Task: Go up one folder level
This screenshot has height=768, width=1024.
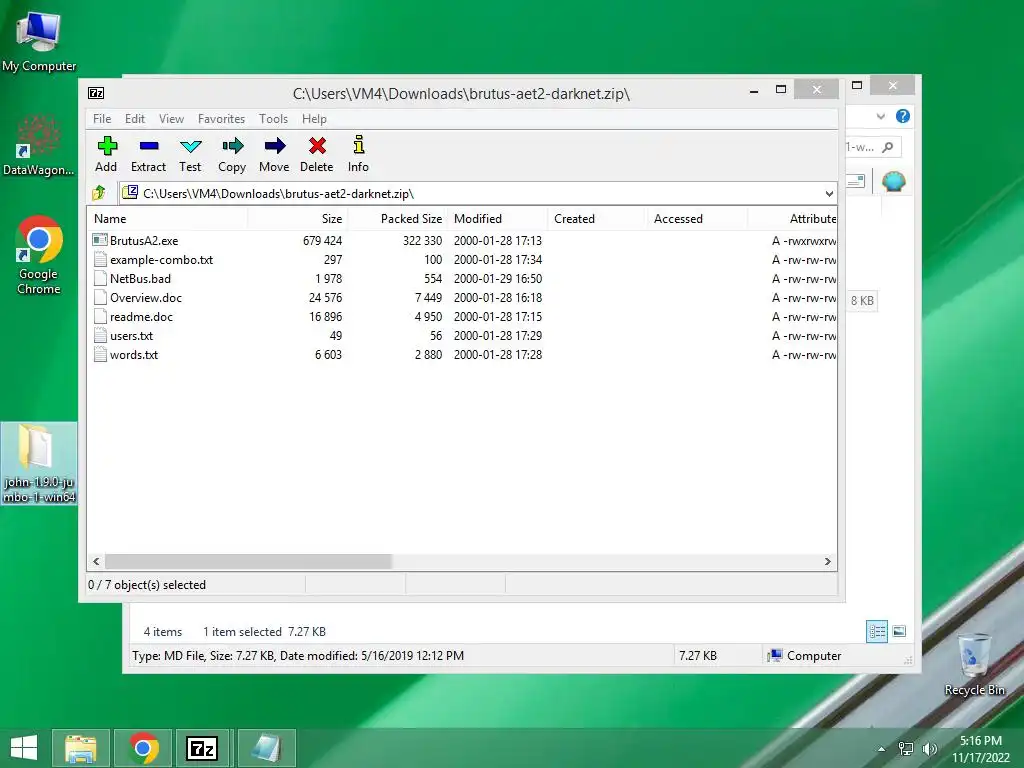Action: 99,193
